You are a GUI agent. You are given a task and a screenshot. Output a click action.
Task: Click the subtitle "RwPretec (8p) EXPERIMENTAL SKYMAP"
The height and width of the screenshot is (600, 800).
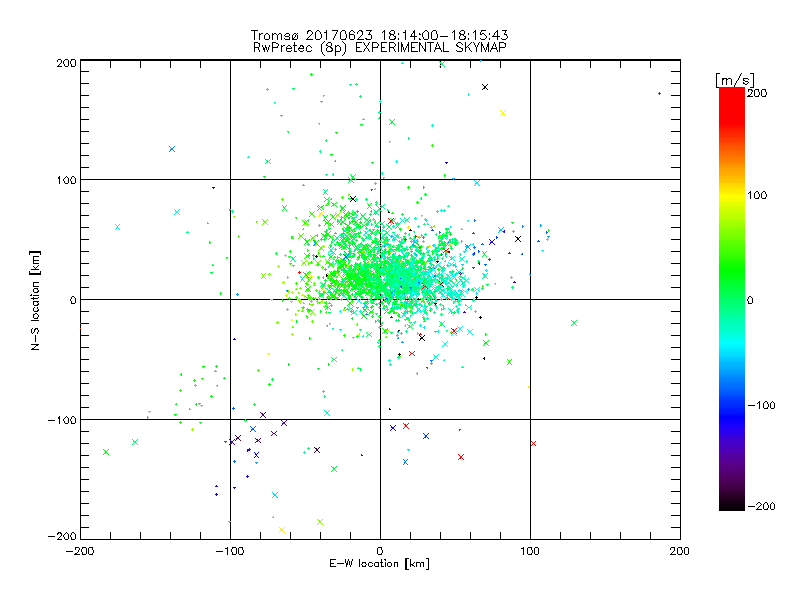380,47
